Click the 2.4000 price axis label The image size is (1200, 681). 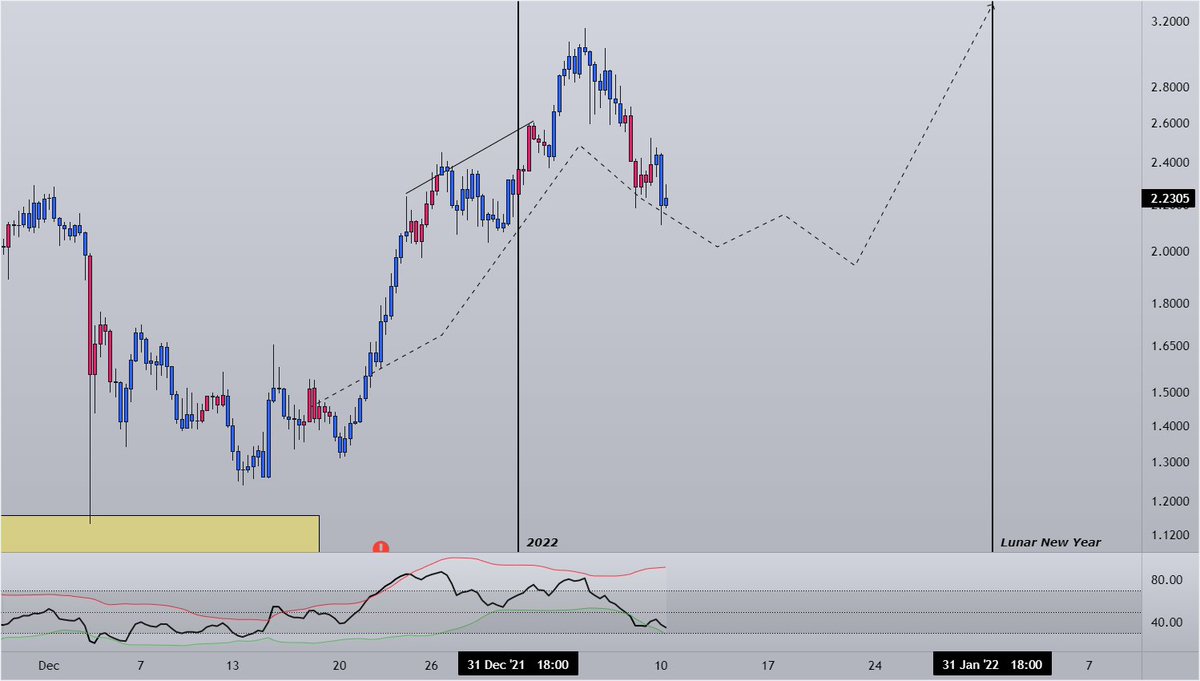pyautogui.click(x=1169, y=163)
